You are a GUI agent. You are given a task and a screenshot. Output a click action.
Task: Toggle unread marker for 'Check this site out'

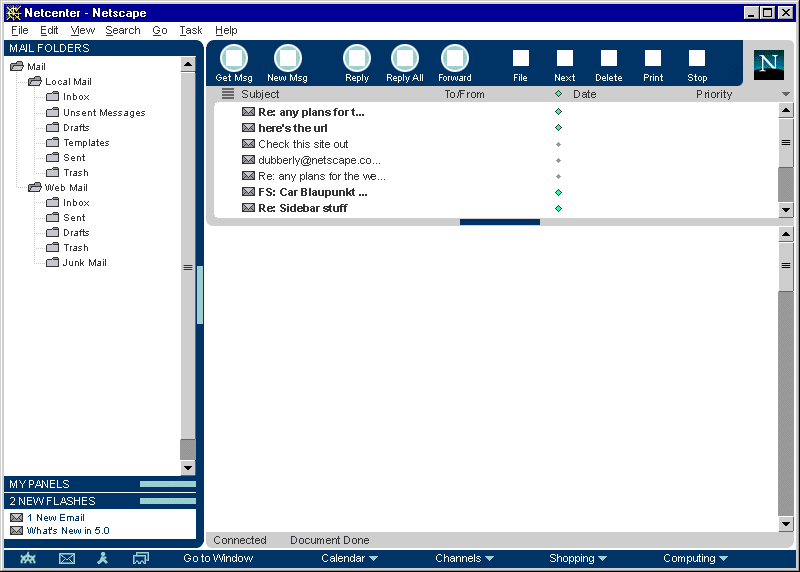tap(558, 144)
